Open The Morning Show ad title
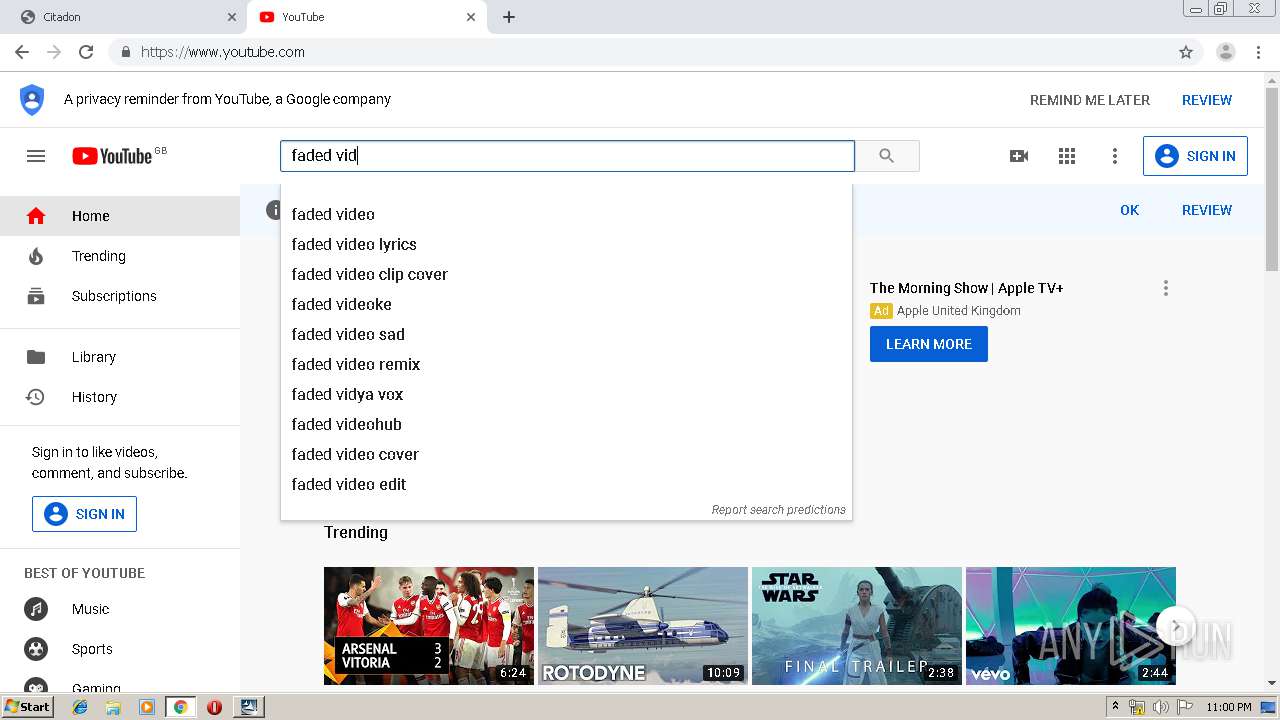1280x720 pixels. click(x=966, y=288)
